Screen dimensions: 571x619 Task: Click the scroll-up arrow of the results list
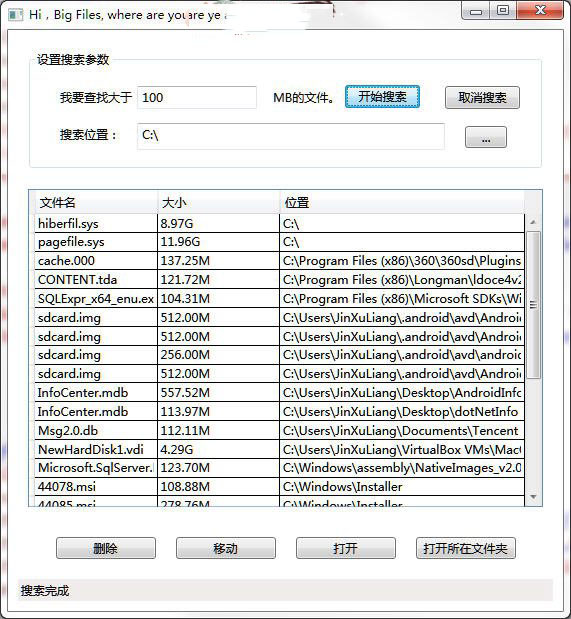(533, 222)
